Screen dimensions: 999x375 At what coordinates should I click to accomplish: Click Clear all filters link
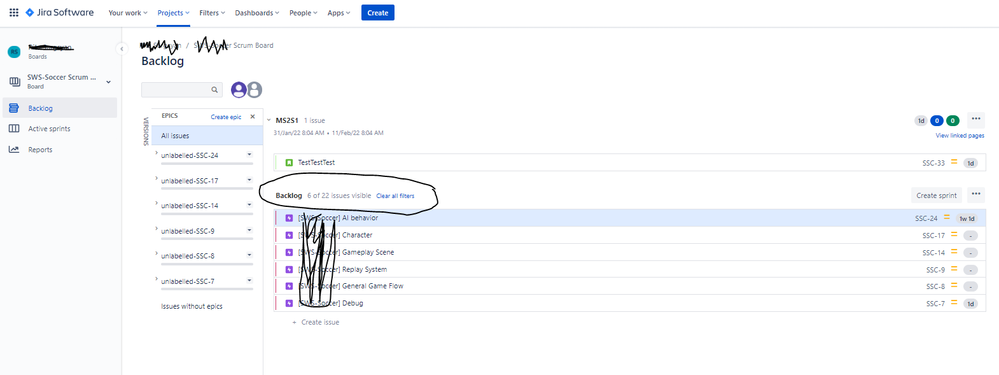click(395, 196)
